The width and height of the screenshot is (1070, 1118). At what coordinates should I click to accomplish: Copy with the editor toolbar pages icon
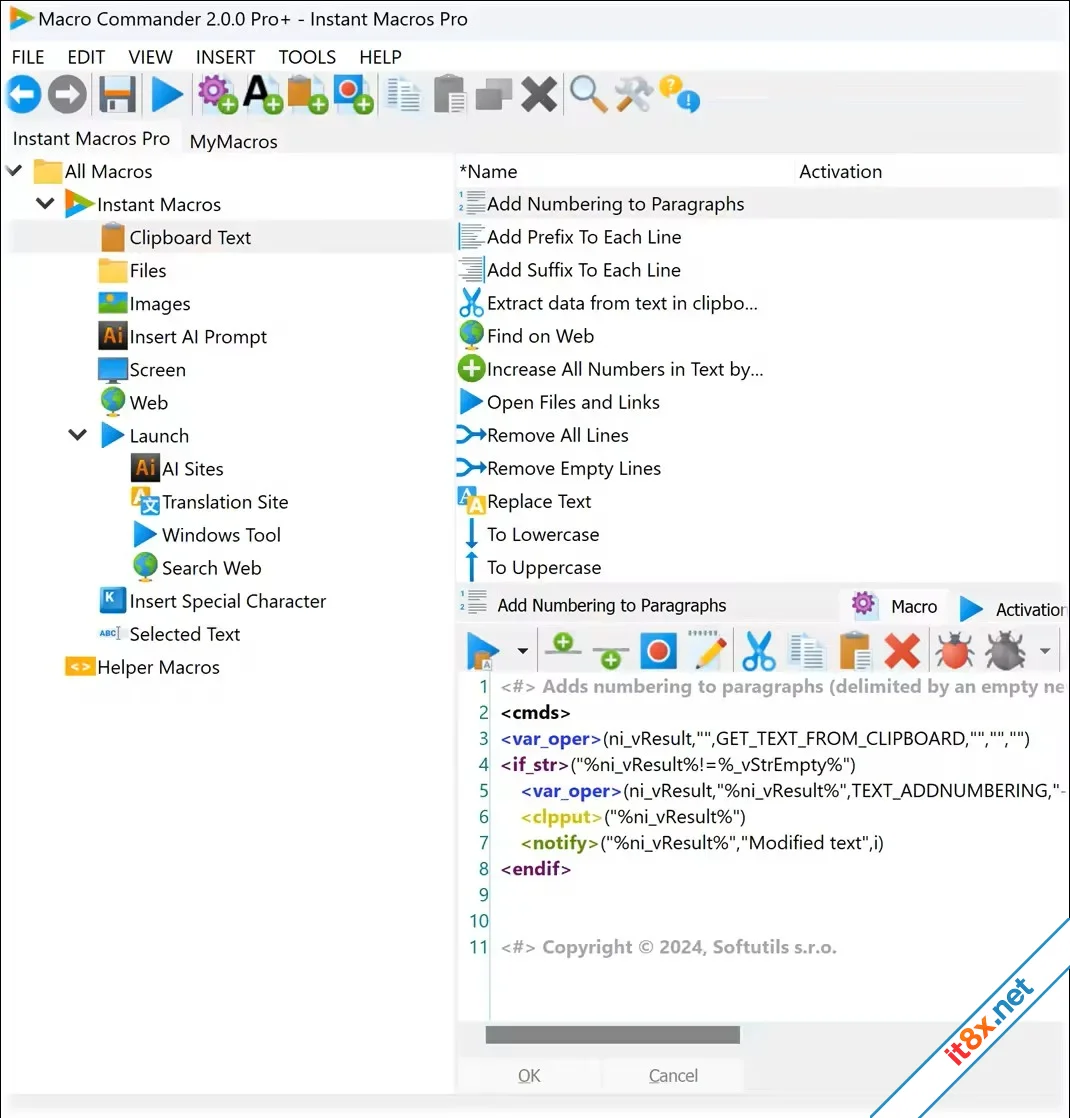tap(806, 651)
